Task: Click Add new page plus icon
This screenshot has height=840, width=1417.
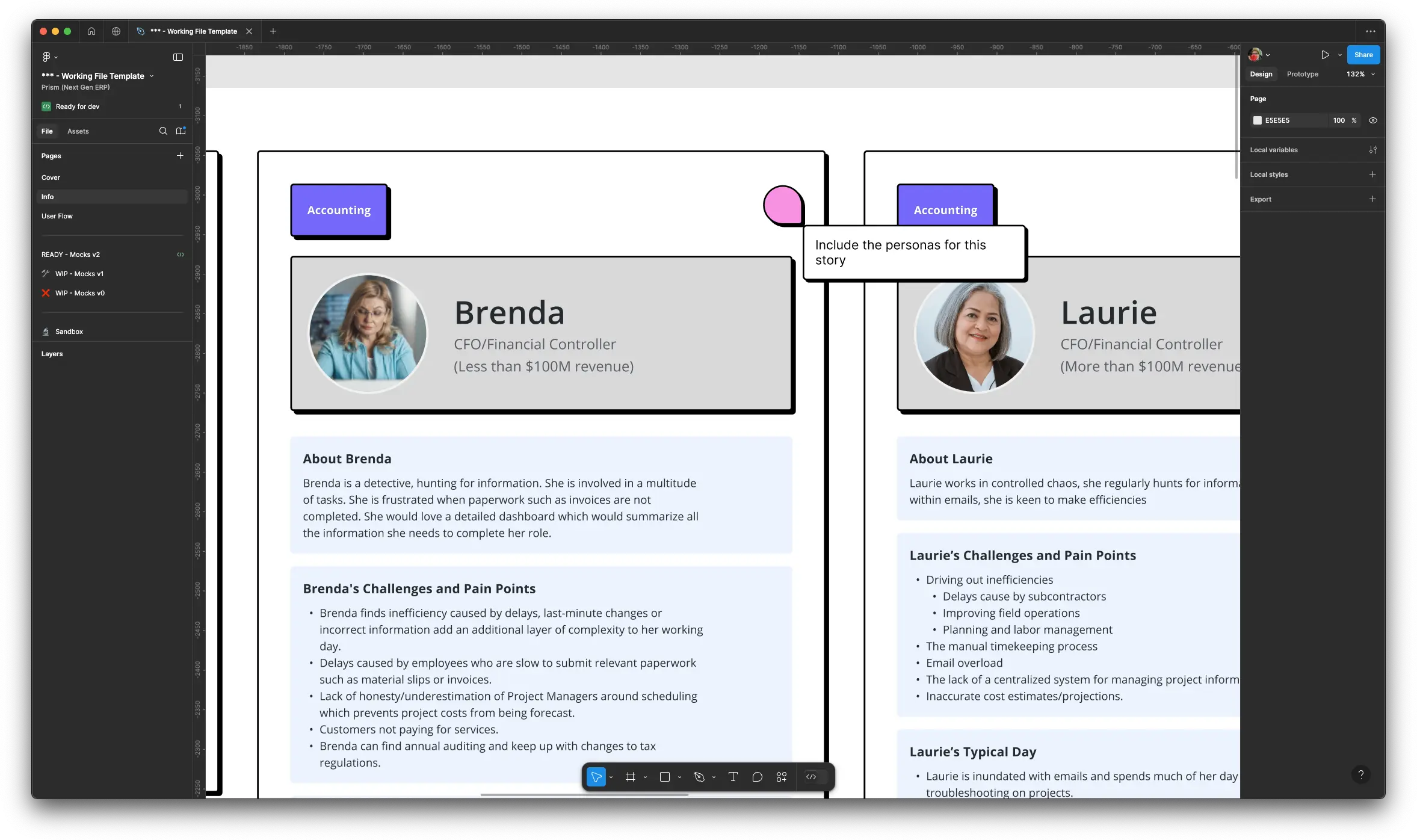Action: (x=180, y=155)
